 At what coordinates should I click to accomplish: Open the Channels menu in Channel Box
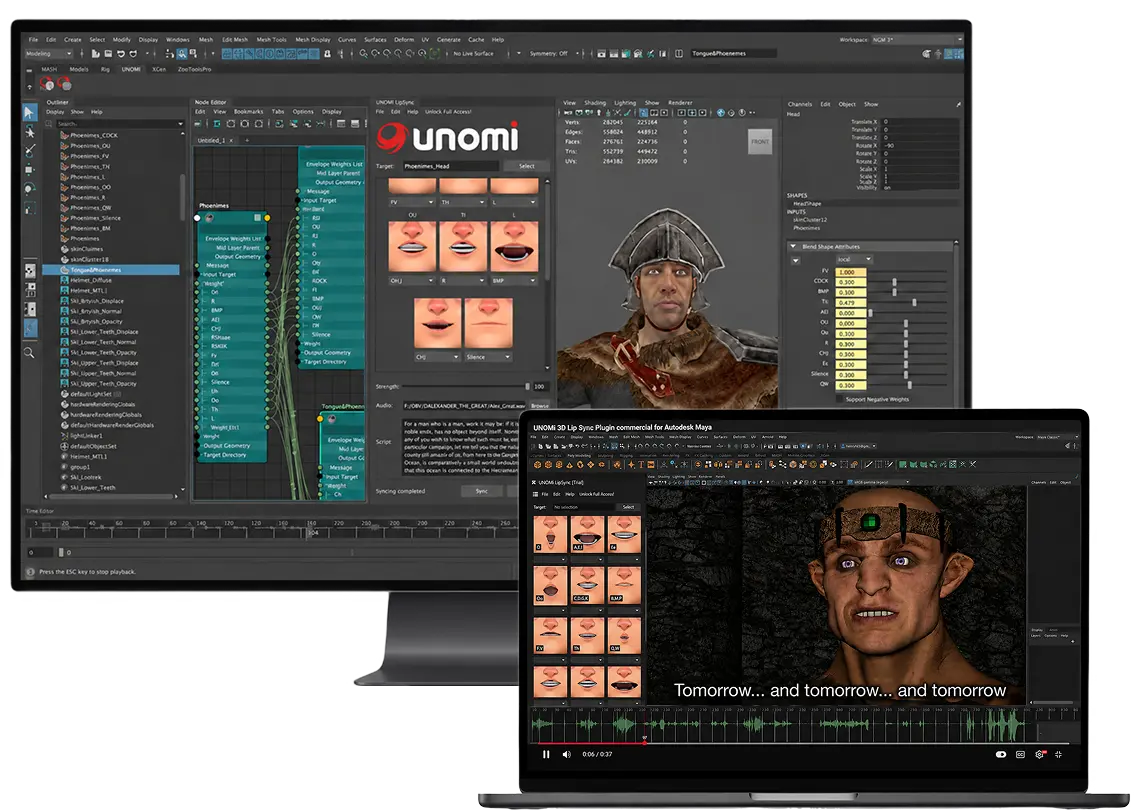click(800, 105)
